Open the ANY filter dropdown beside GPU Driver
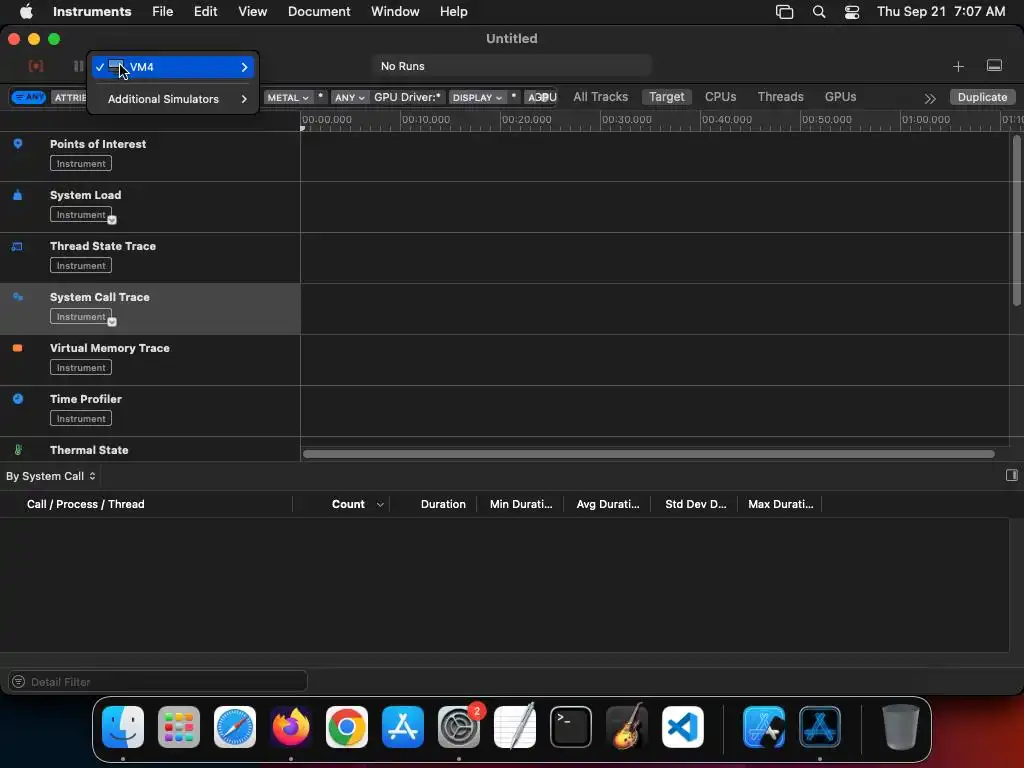Viewport: 1024px width, 768px height. [349, 97]
